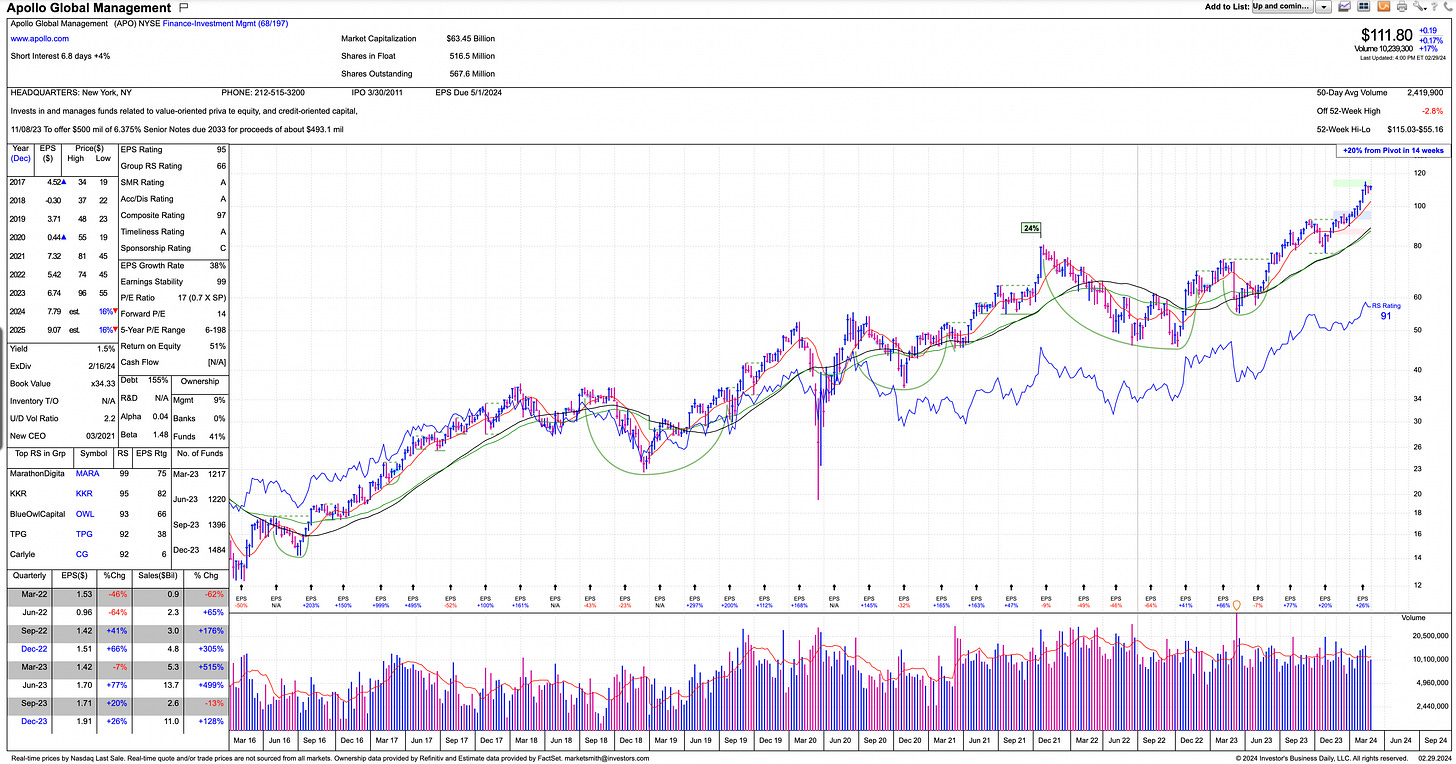Click the Return on Equity row
The width and height of the screenshot is (1456, 764).
coord(173,346)
